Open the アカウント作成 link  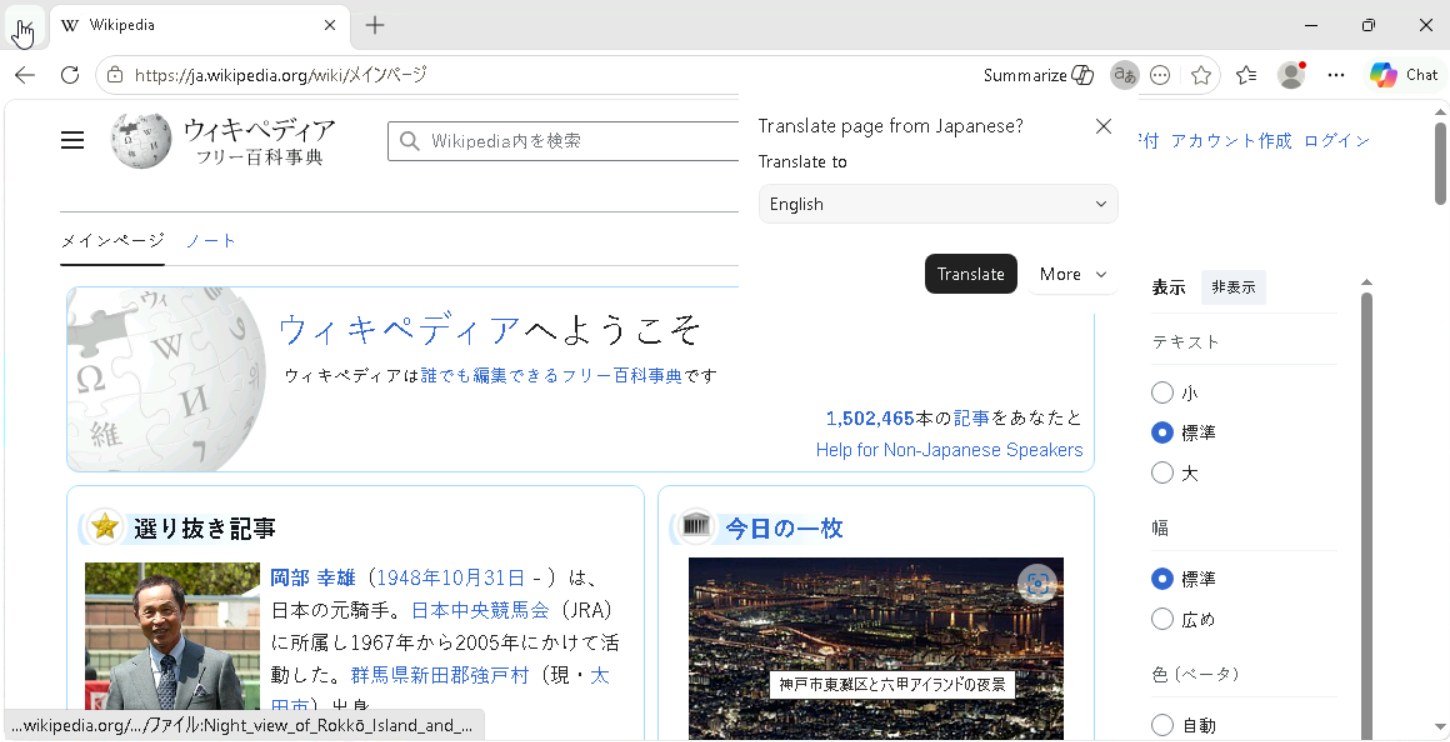(x=1231, y=141)
